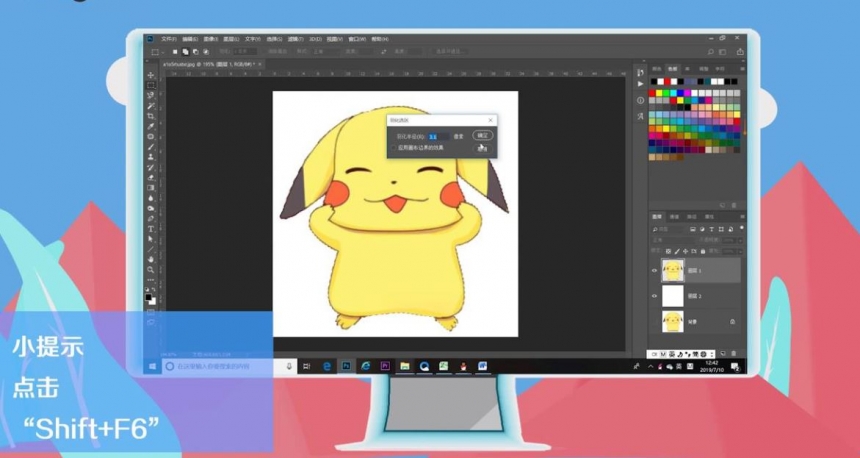Select the Spot Healing Brush tool
860x458 pixels.
tap(151, 137)
